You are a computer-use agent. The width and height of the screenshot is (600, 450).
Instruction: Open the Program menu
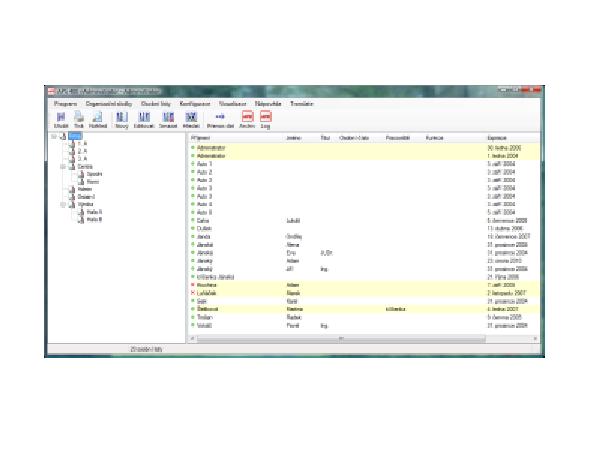tap(66, 104)
